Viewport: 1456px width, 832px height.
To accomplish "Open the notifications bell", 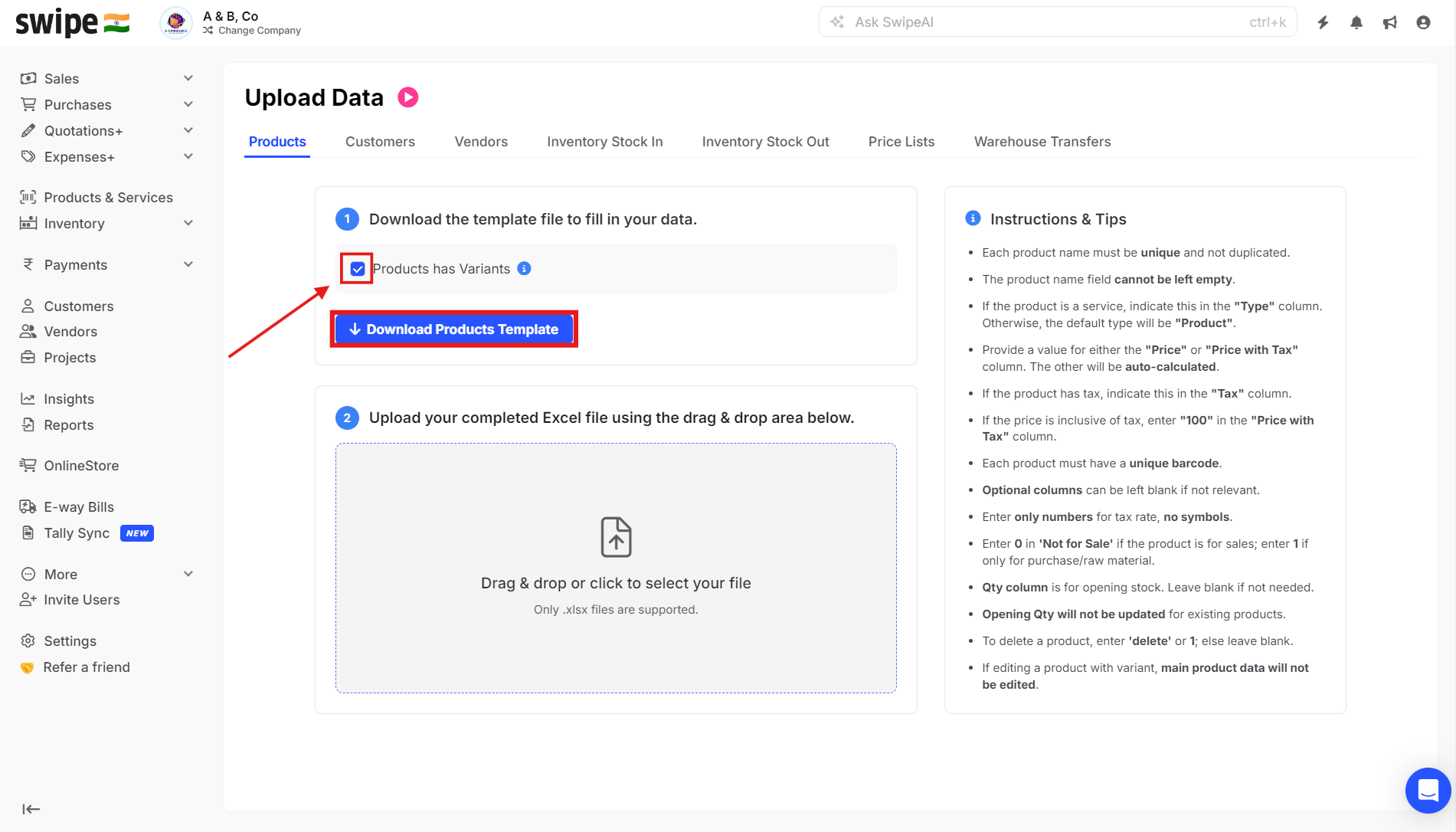I will point(1356,22).
